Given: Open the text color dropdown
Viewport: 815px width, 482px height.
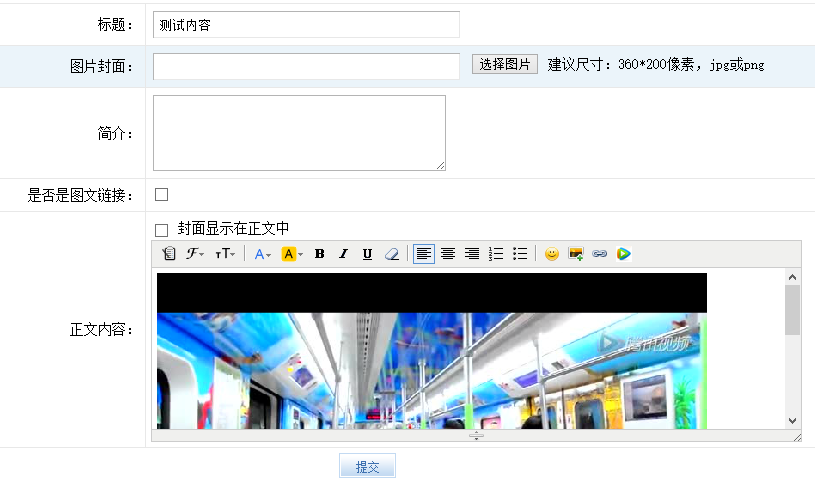Looking at the screenshot, I should coord(262,254).
